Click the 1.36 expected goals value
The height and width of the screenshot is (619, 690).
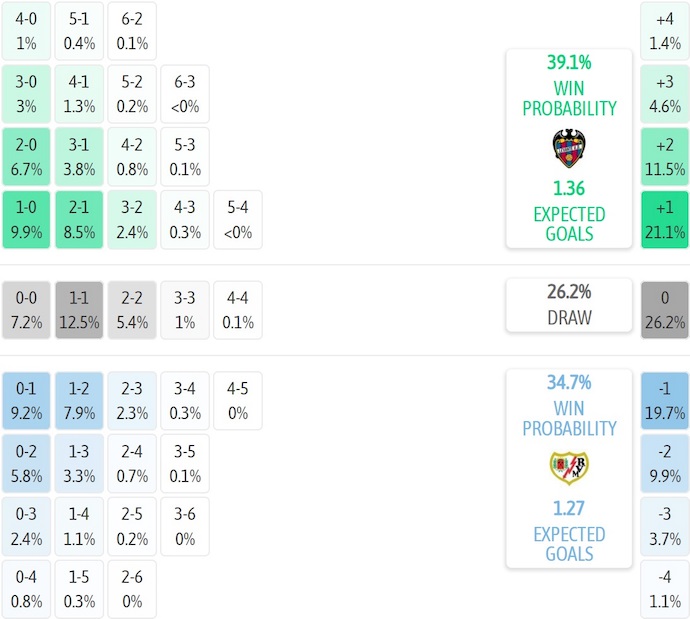[568, 188]
